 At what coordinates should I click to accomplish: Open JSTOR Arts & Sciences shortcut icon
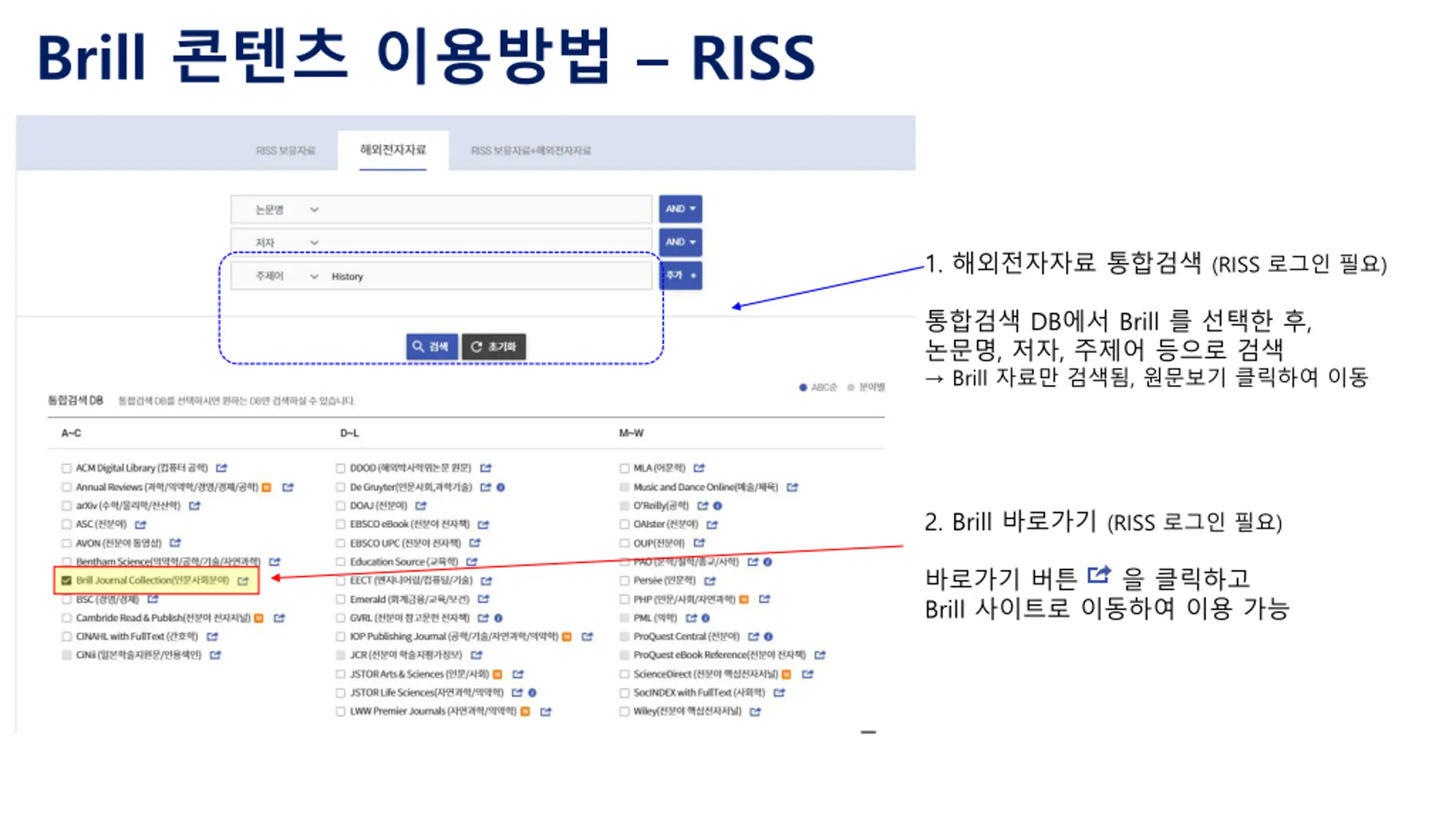point(518,675)
